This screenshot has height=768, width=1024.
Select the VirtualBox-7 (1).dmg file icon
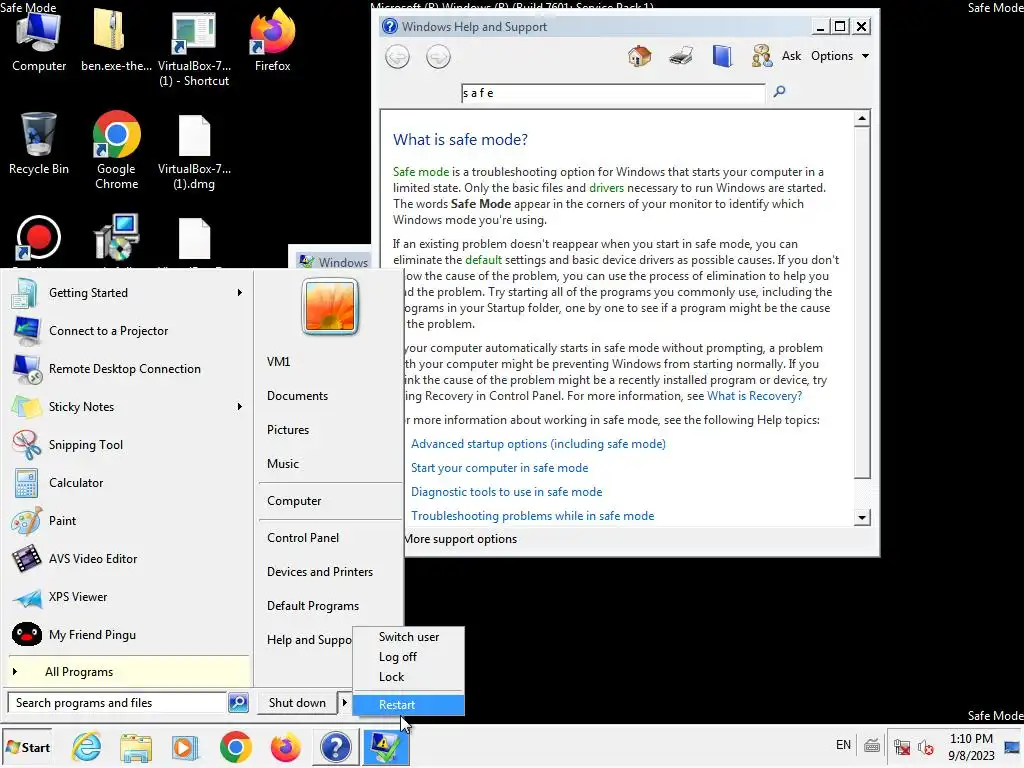(194, 152)
